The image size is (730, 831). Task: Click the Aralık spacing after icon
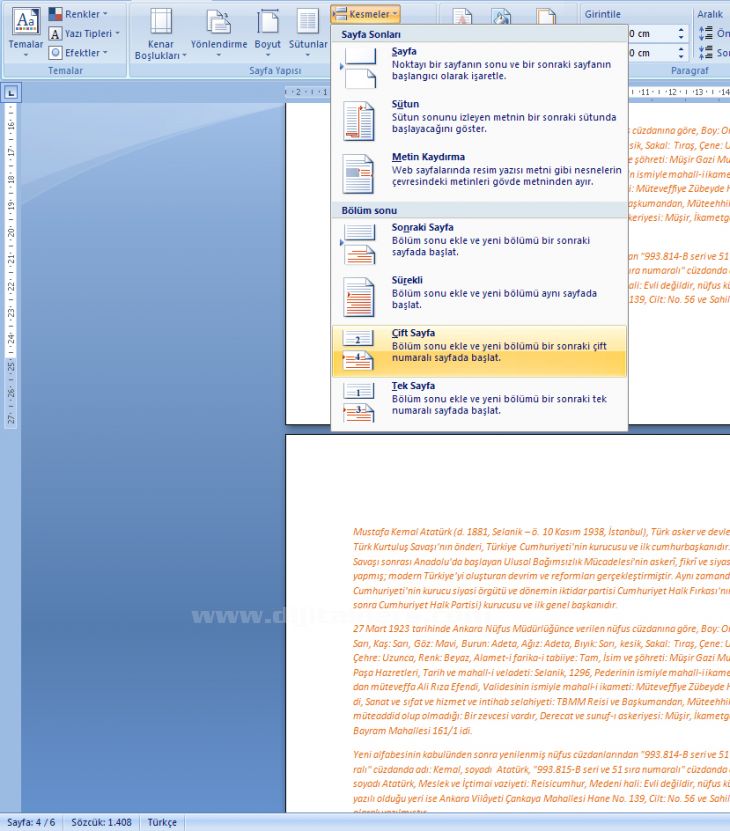tap(706, 52)
